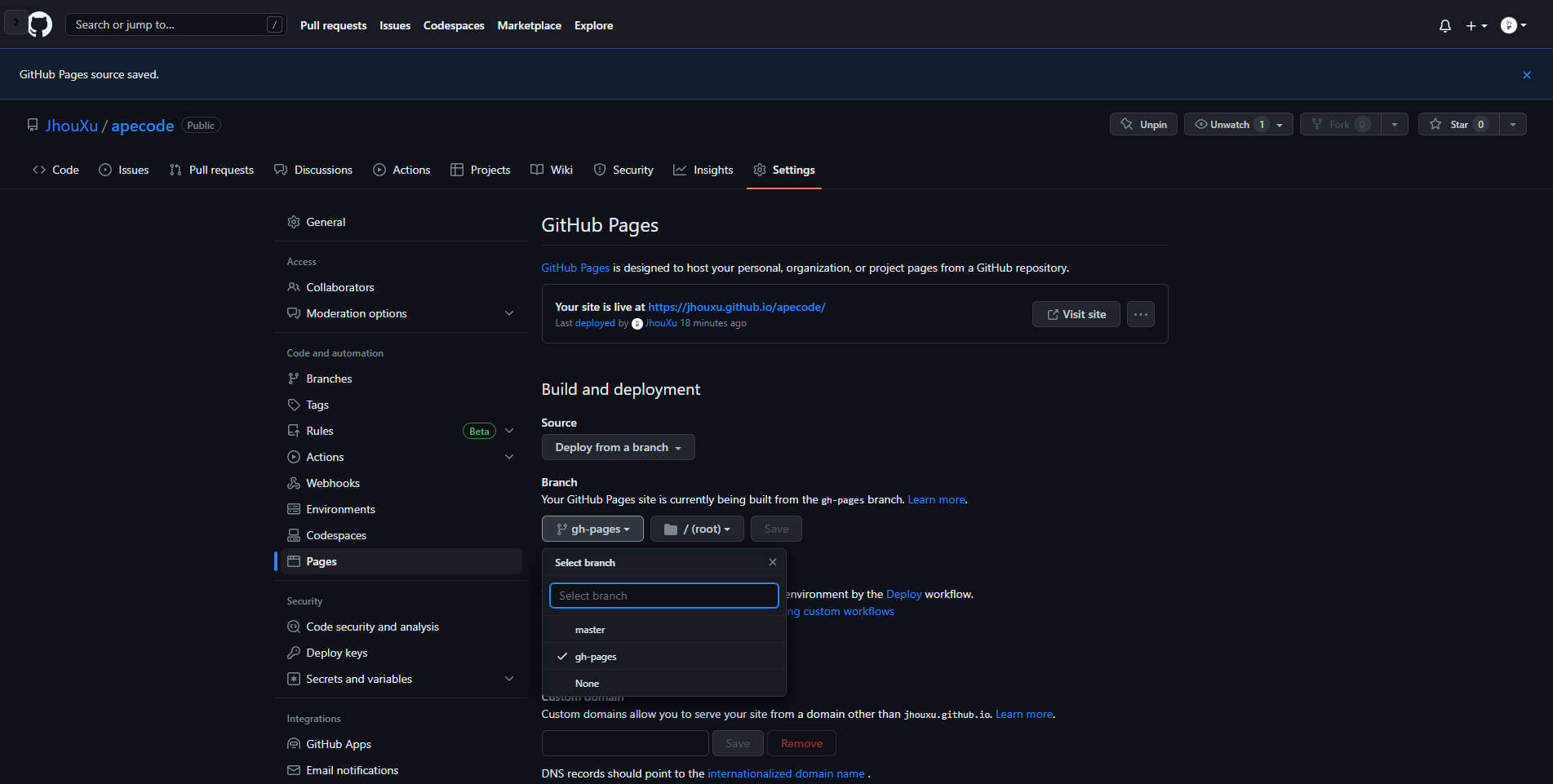This screenshot has width=1553, height=784.
Task: Focus the 'Search or jump to' field
Action: [175, 24]
